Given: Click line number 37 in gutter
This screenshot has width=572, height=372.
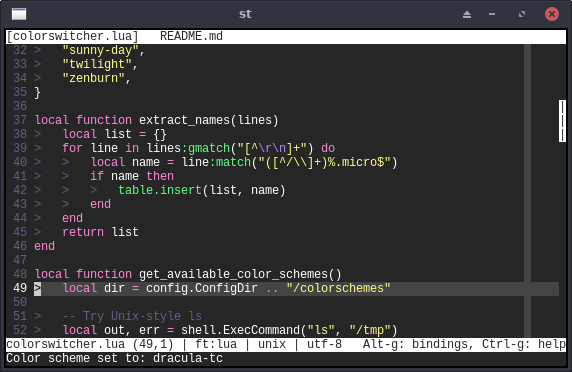Looking at the screenshot, I should coord(20,120).
